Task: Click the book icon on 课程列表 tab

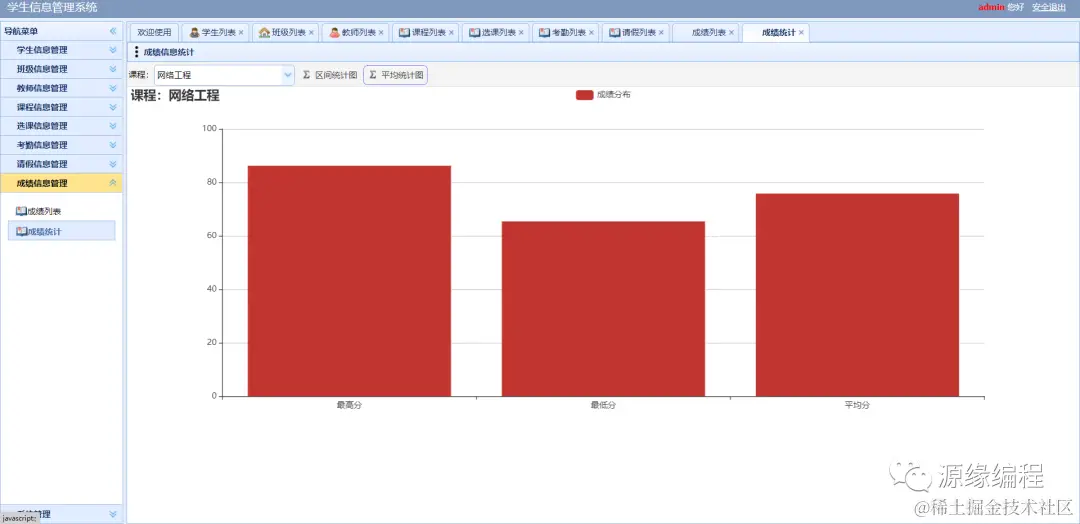Action: pyautogui.click(x=404, y=32)
